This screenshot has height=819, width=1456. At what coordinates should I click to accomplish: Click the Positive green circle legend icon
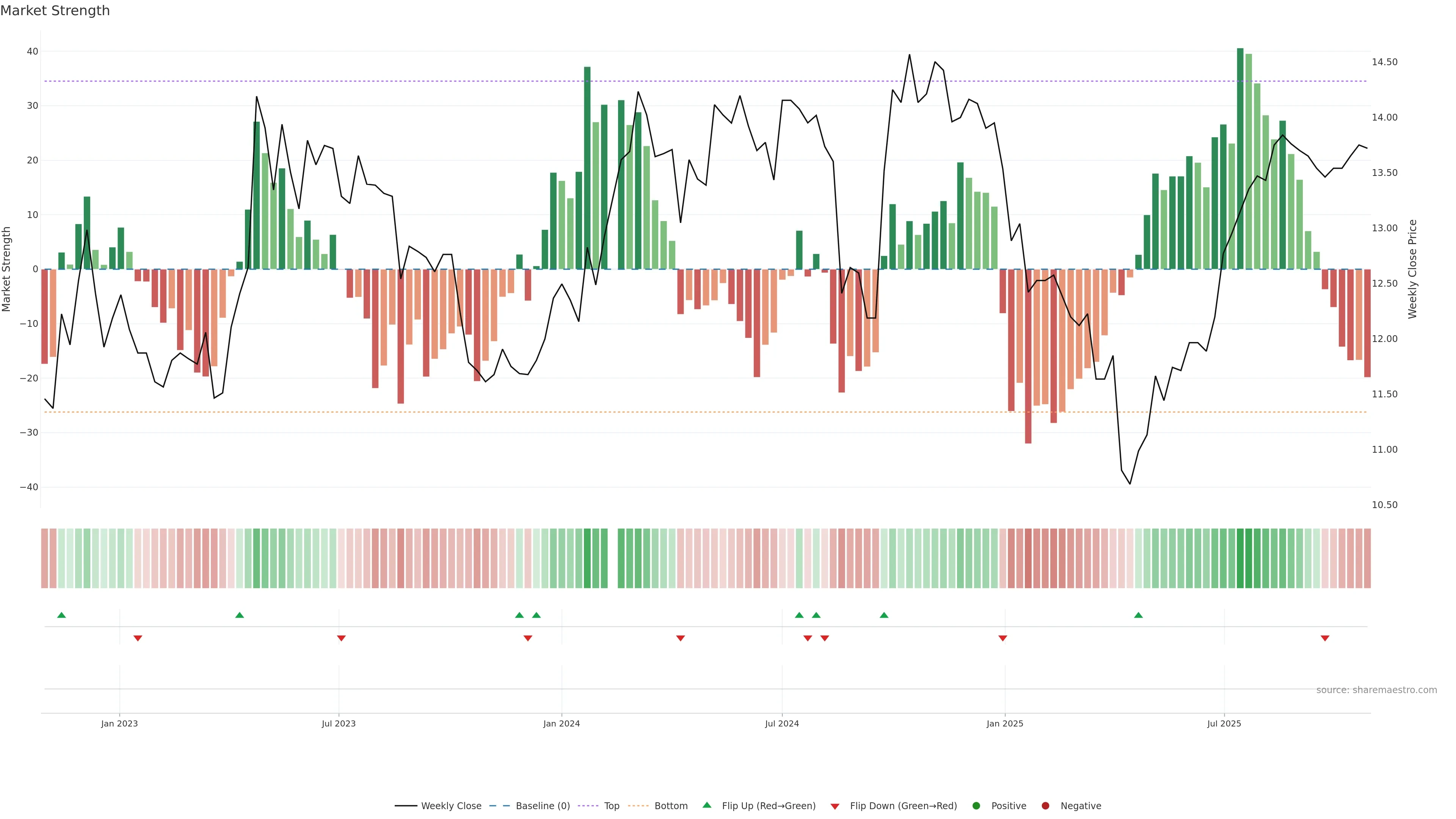coord(976,805)
